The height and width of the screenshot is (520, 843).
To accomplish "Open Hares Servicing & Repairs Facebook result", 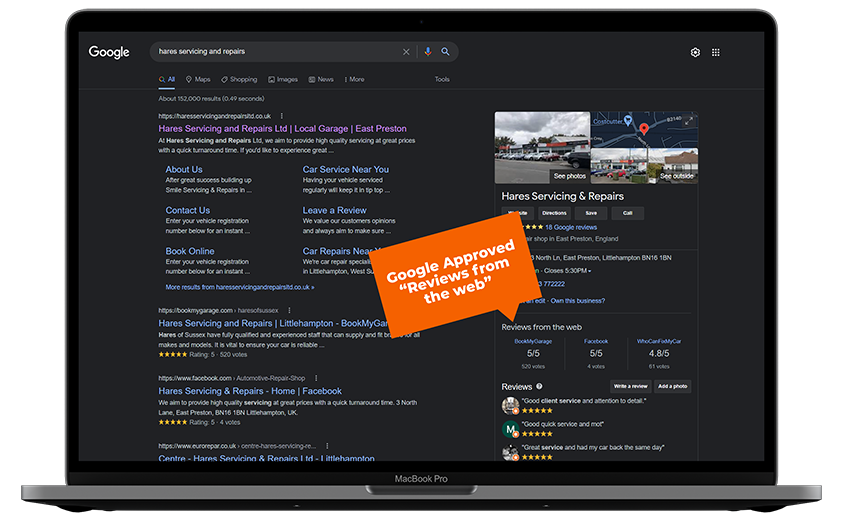I will click(250, 391).
